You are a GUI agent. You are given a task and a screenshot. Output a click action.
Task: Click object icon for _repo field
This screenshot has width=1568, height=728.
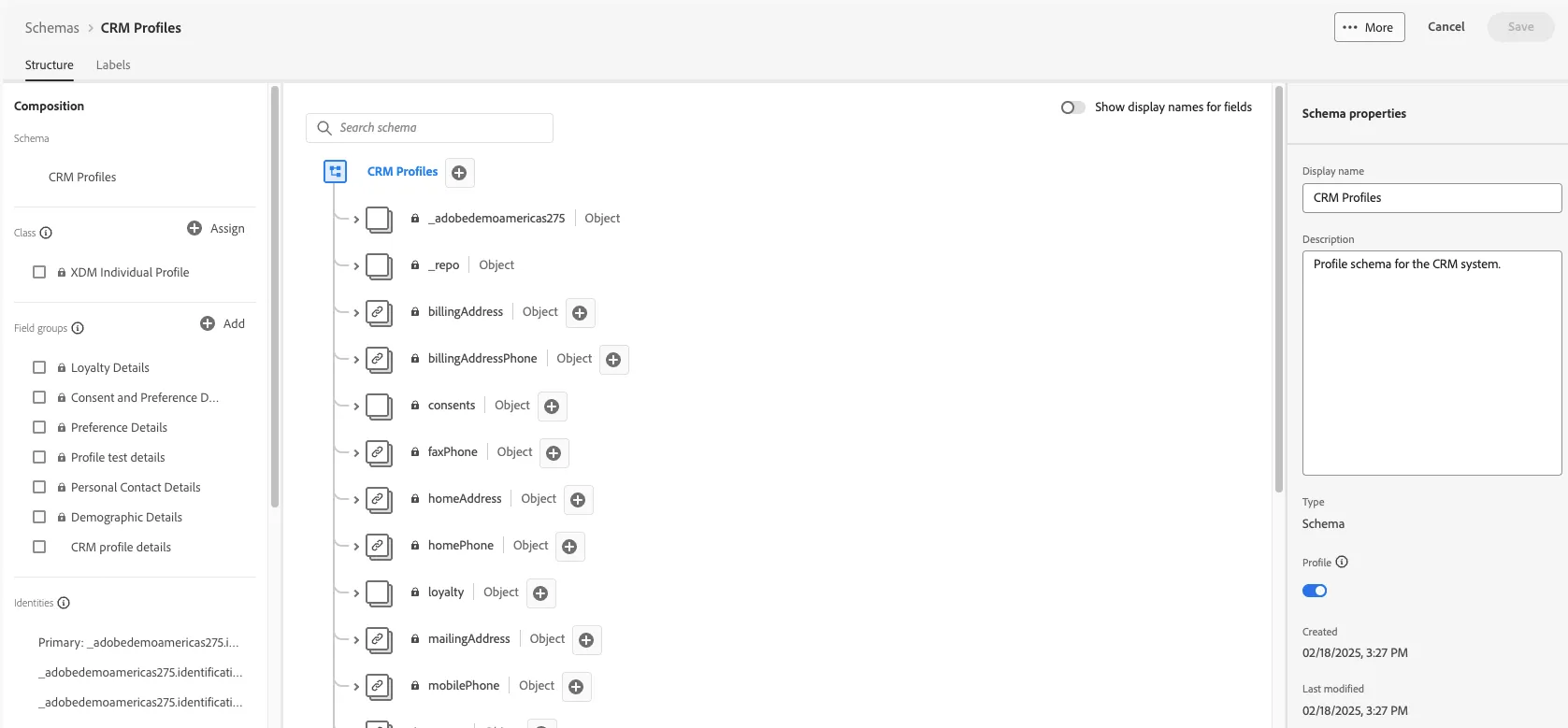click(x=379, y=266)
